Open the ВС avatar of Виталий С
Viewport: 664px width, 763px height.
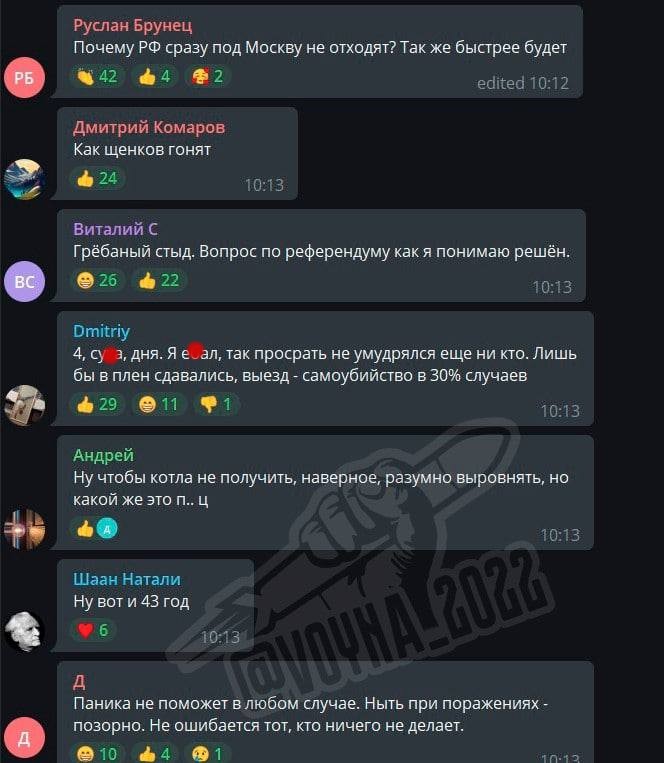tap(24, 281)
